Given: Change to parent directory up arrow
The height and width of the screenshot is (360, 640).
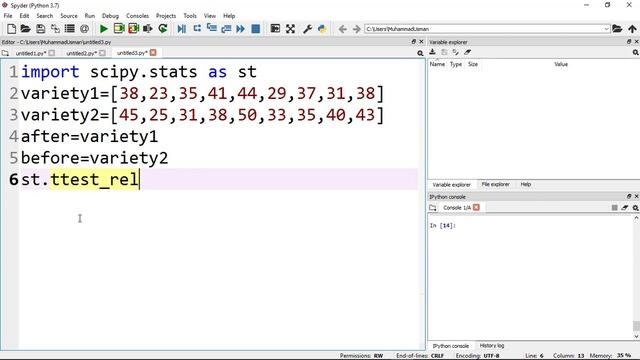Looking at the screenshot, I should 632,29.
